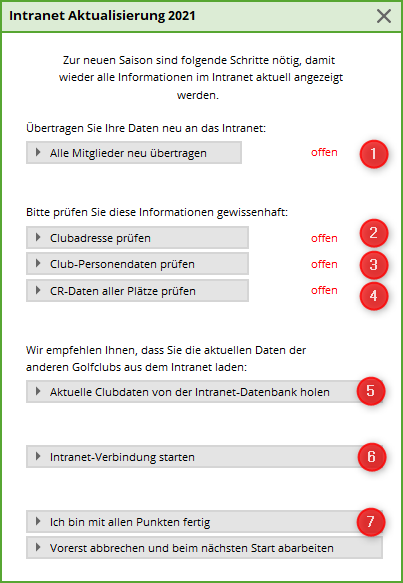Open Club-Personendaten prüfen

[137, 264]
